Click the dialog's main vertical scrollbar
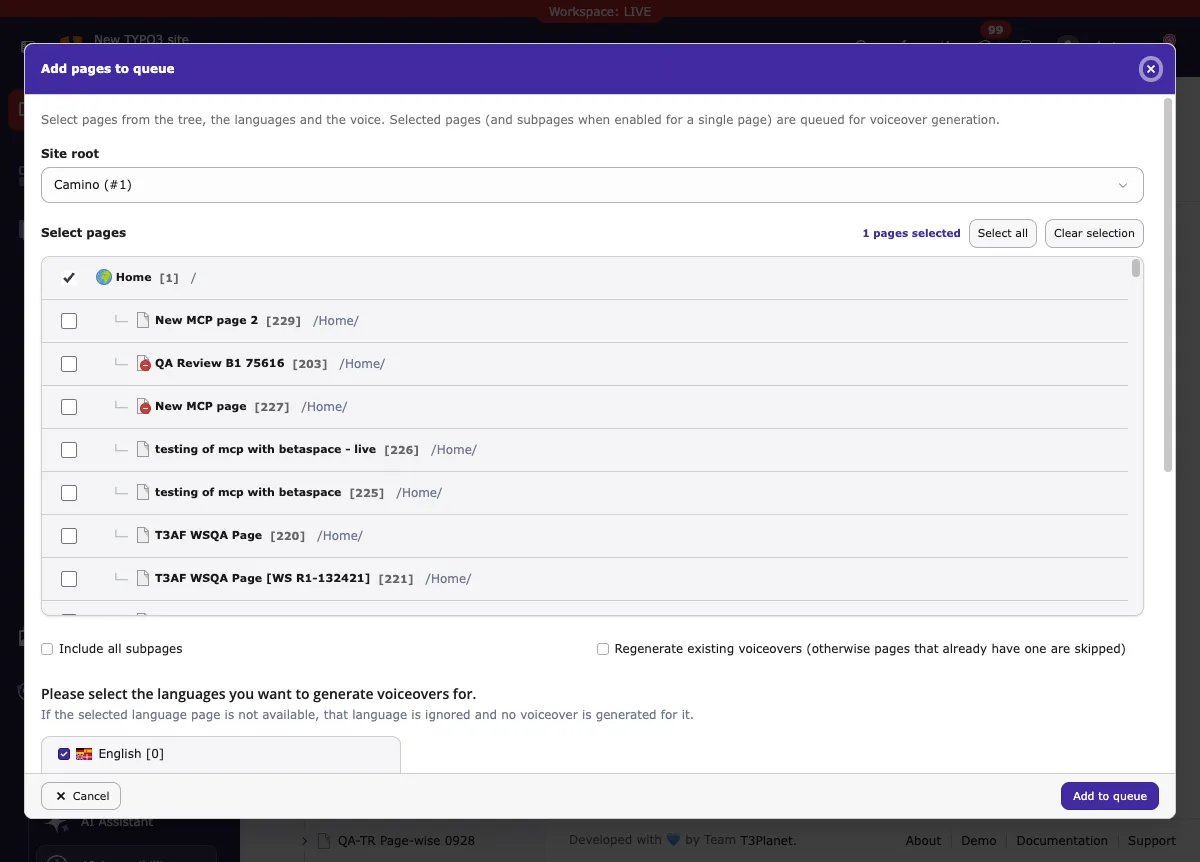The height and width of the screenshot is (862, 1200). click(1167, 285)
